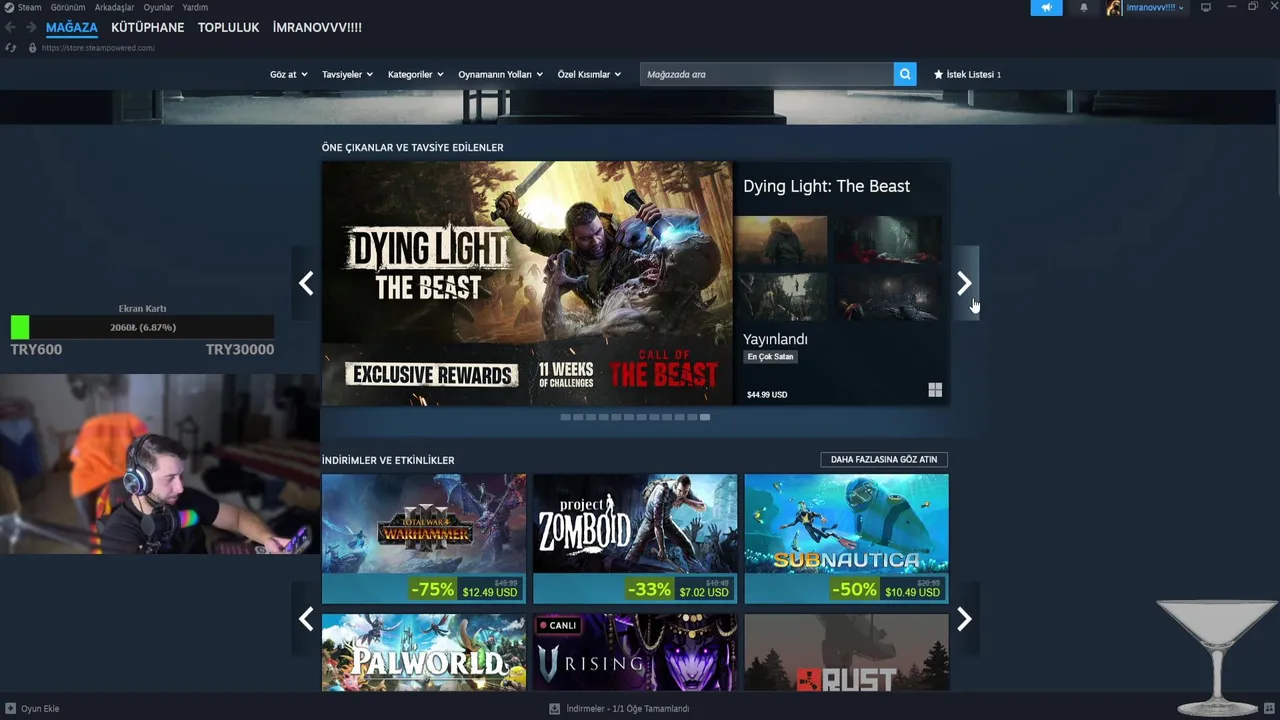Click the profile avatar picture at the top
This screenshot has height=720, width=1280.
point(1114,8)
